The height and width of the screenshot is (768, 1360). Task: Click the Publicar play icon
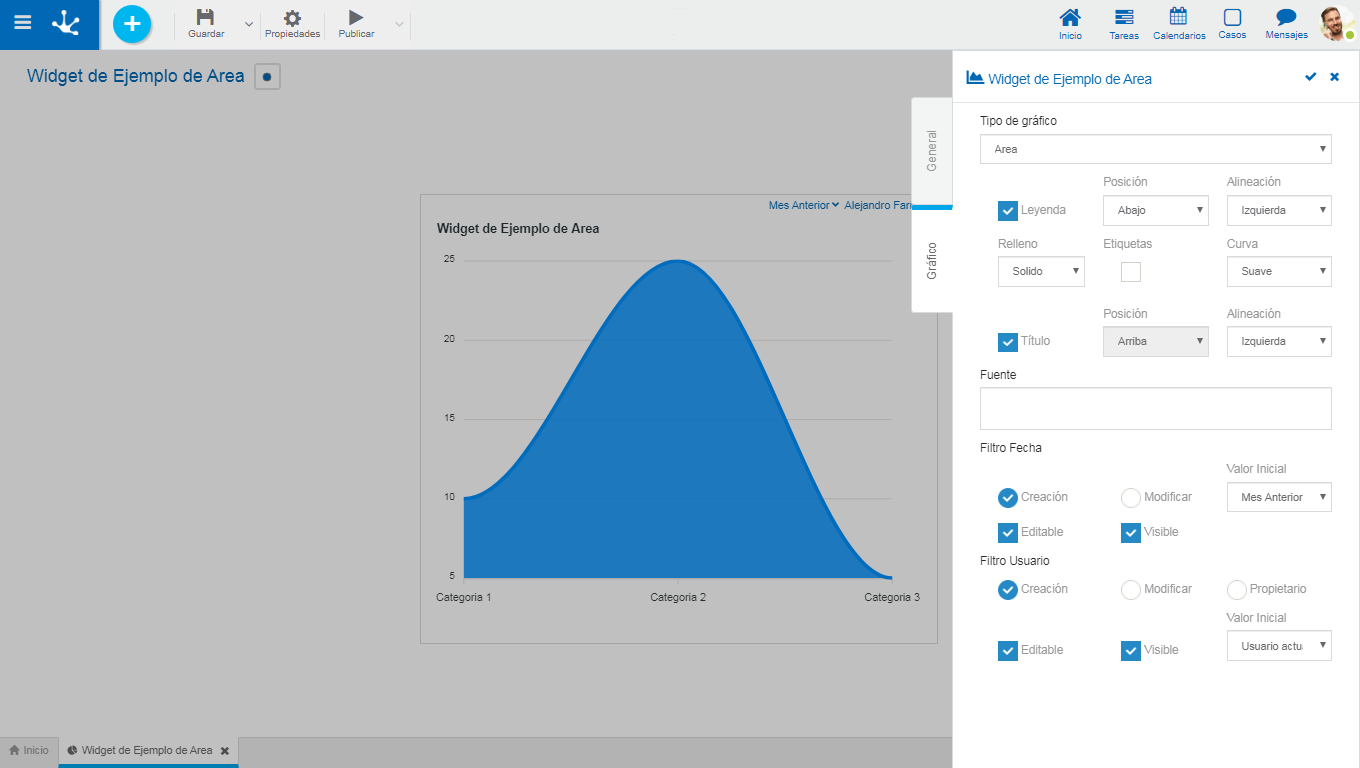356,17
